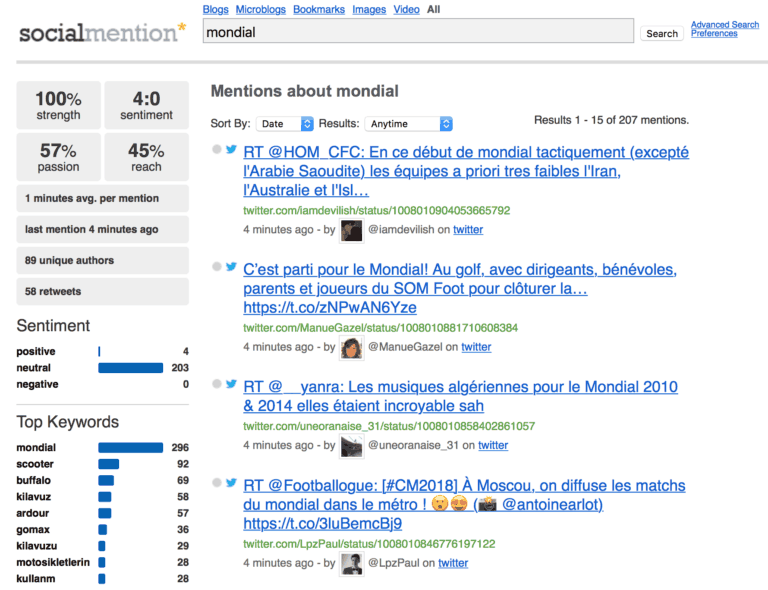Open the @ManueGazel profile avatar
This screenshot has height=590, width=768.
tap(351, 348)
